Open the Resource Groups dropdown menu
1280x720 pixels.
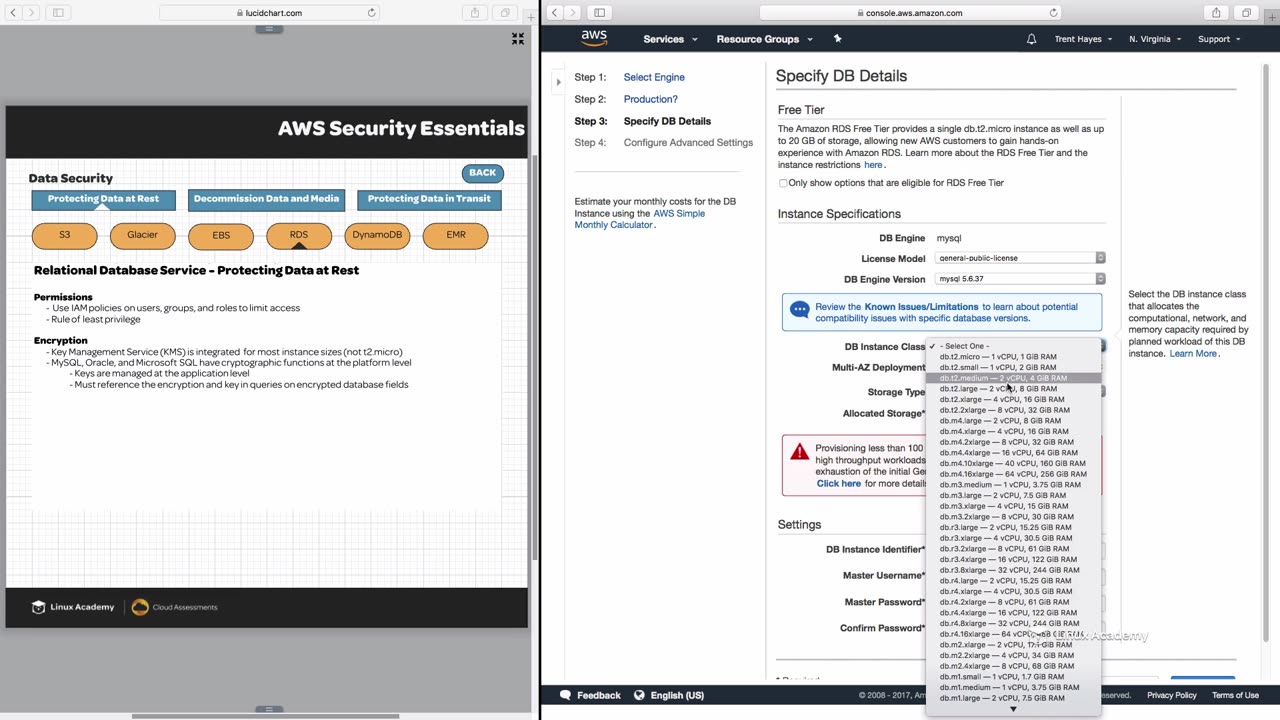(x=764, y=39)
